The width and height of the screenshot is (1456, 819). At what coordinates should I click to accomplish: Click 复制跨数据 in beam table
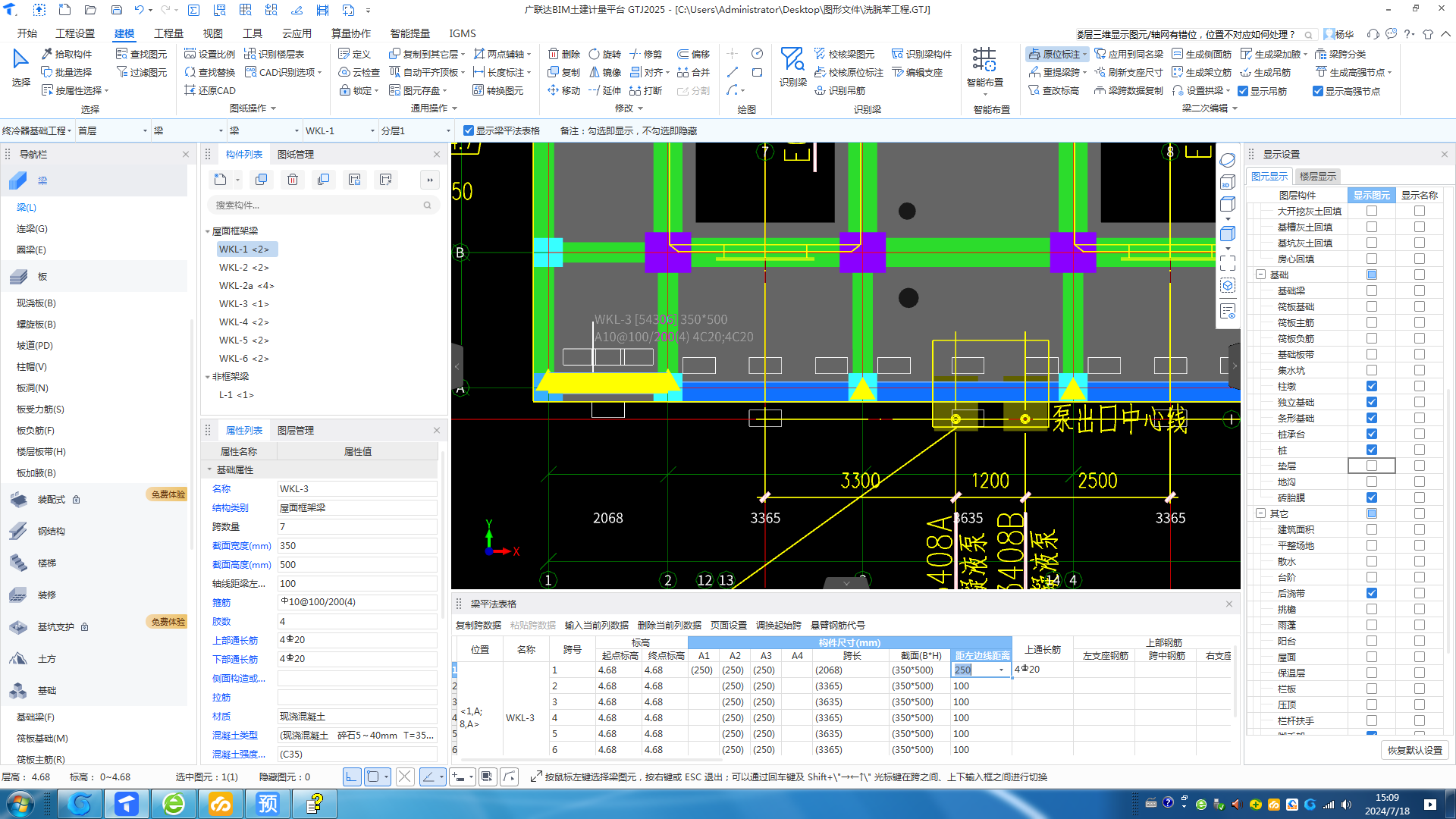click(x=479, y=625)
